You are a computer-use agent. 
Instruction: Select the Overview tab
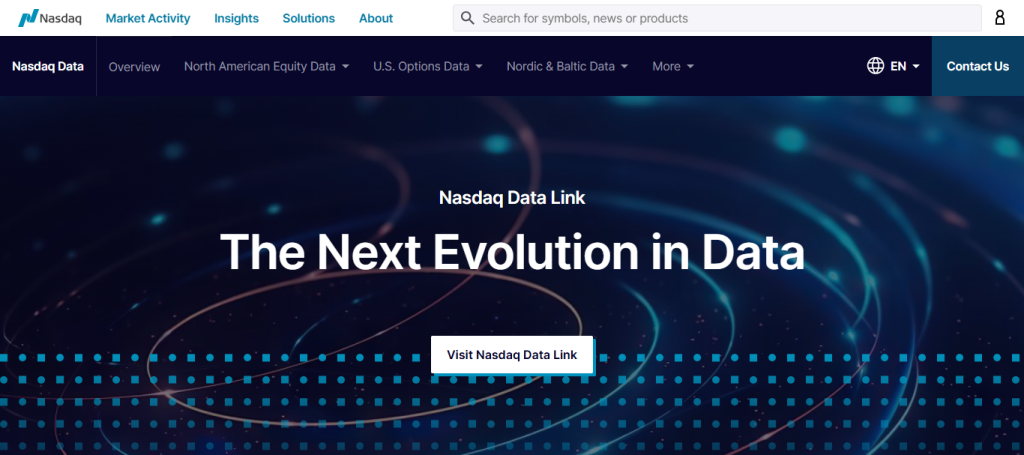coord(134,67)
